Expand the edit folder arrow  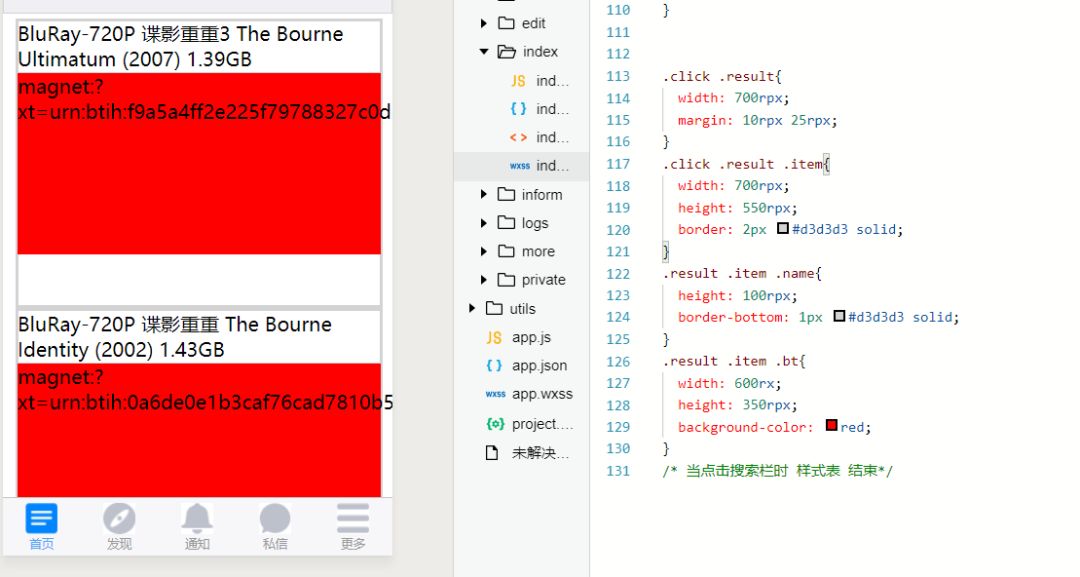[x=484, y=23]
